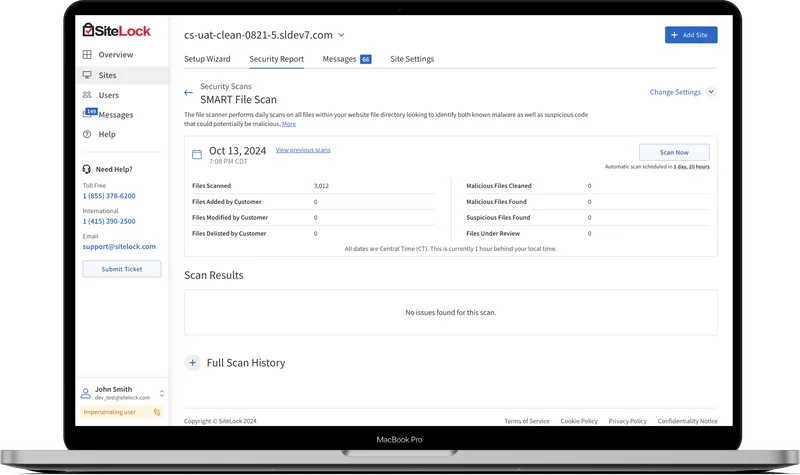Open Users in the sidebar
800x475 pixels.
click(x=109, y=95)
